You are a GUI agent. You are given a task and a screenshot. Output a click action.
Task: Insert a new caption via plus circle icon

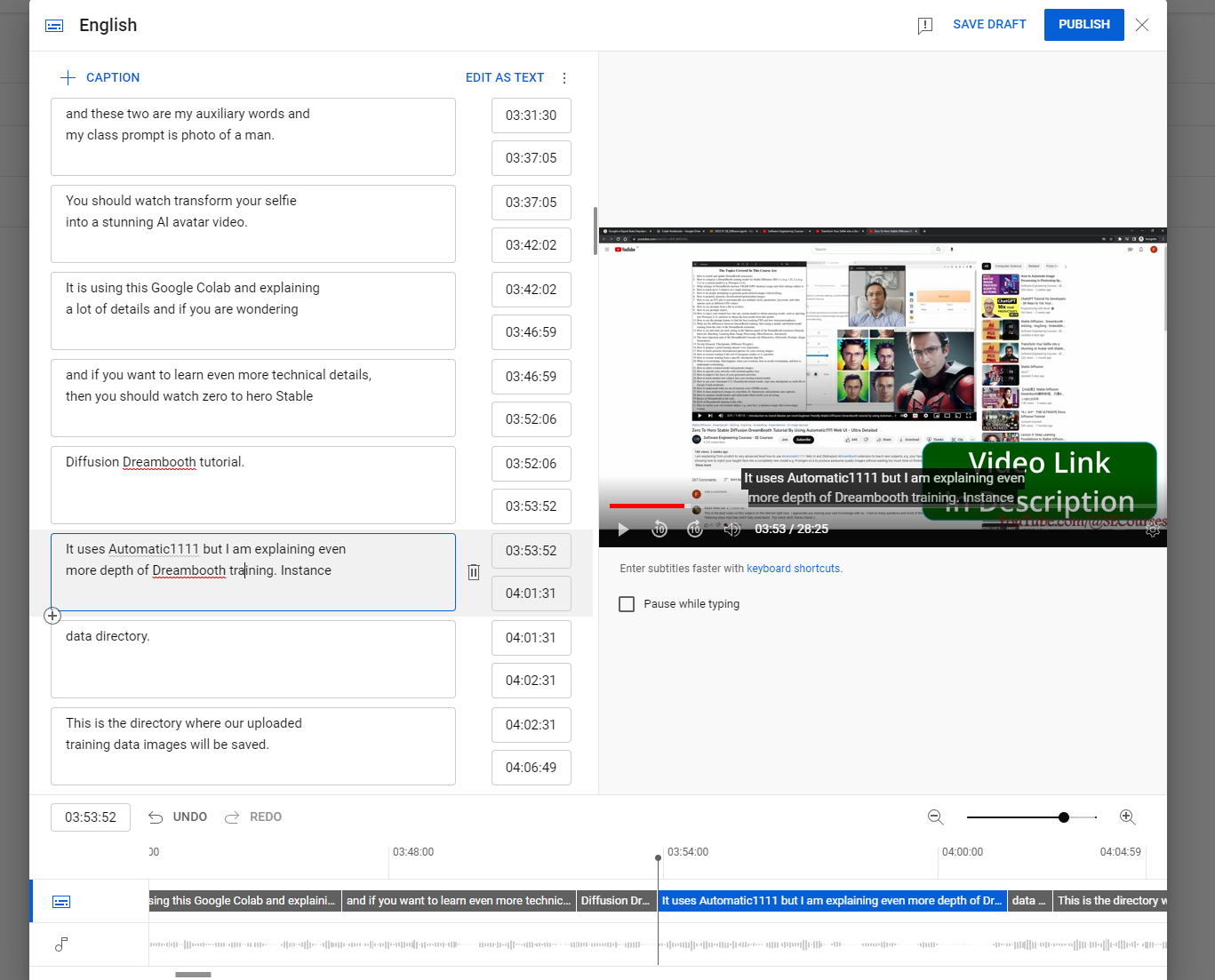pyautogui.click(x=52, y=615)
